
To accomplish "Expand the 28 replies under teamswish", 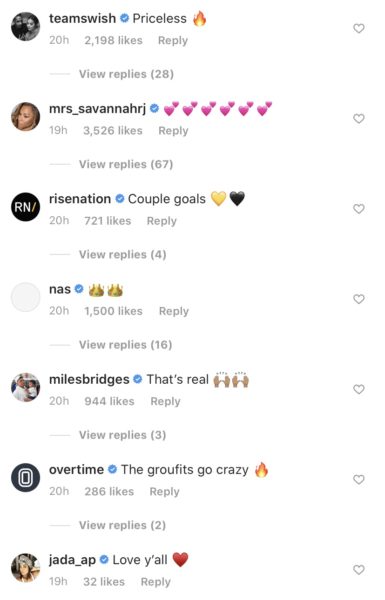I will tap(126, 74).
